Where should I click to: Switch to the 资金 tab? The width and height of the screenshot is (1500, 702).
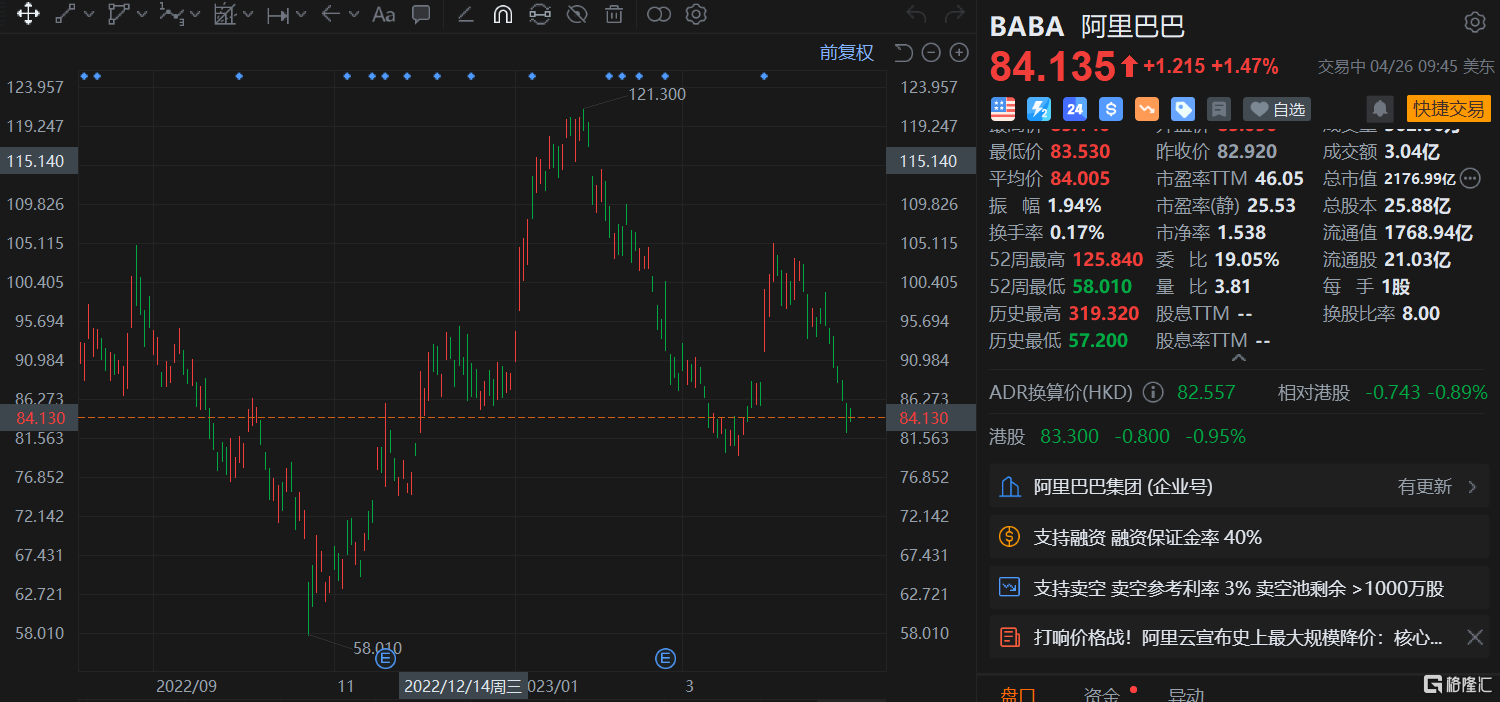point(1102,694)
